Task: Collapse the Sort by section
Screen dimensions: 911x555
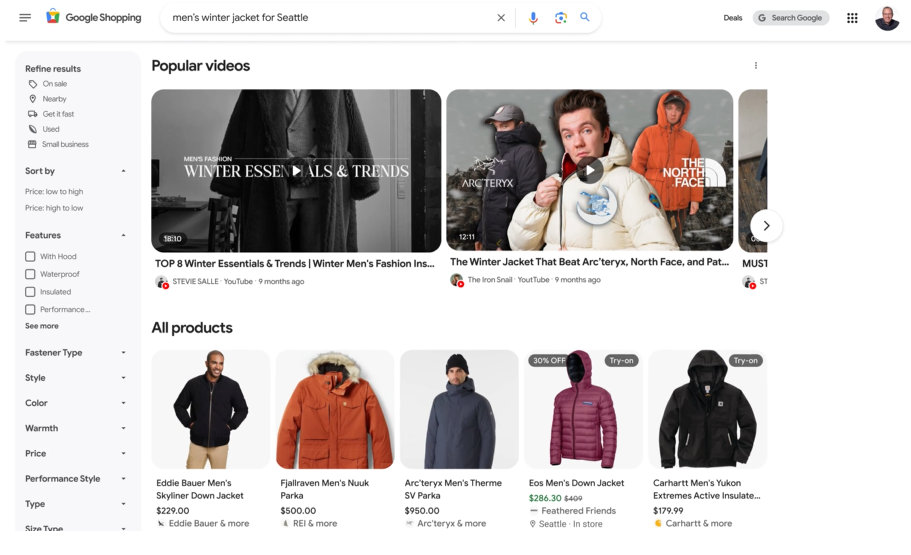Action: point(123,171)
